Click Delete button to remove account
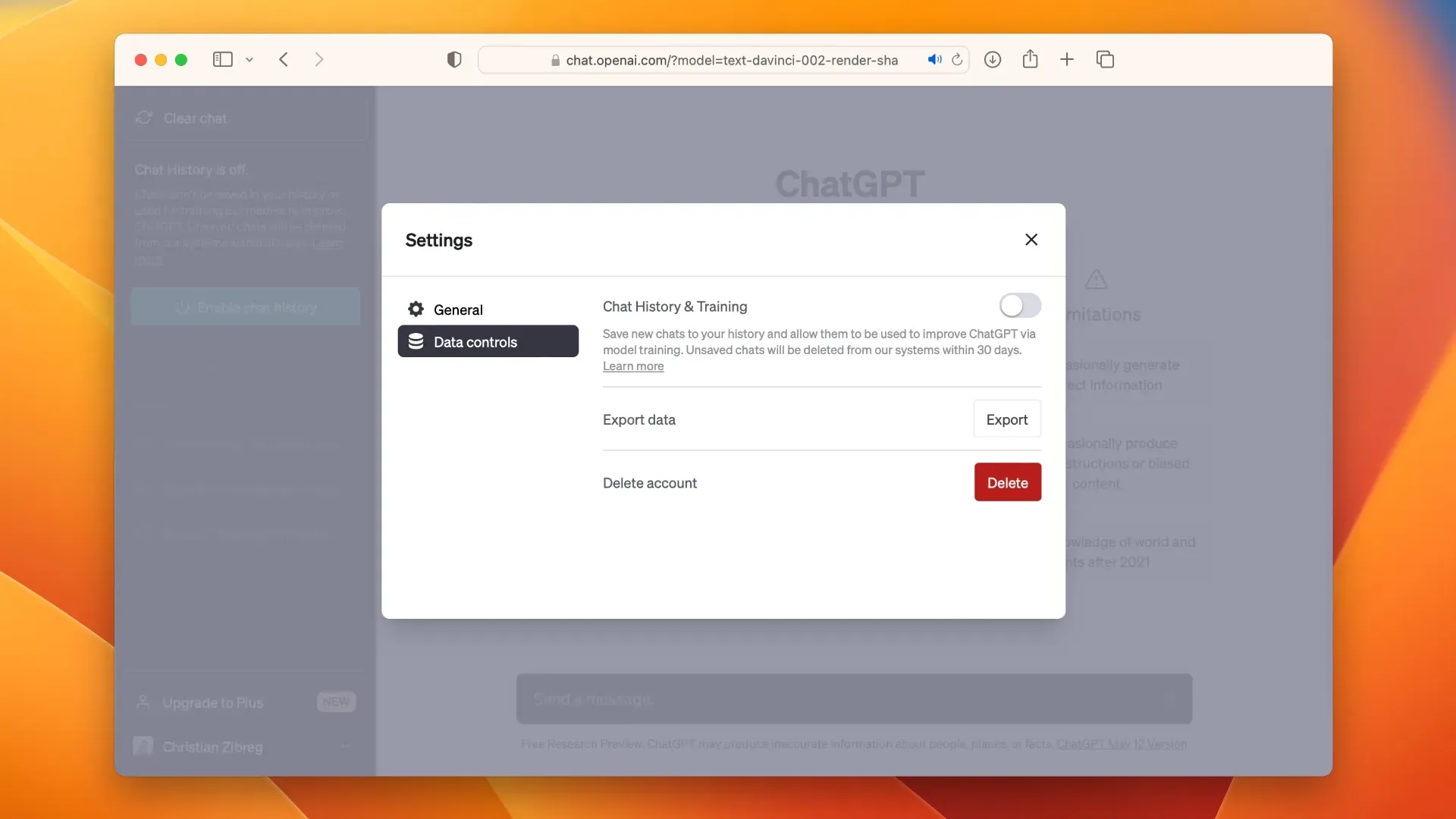 [x=1007, y=482]
